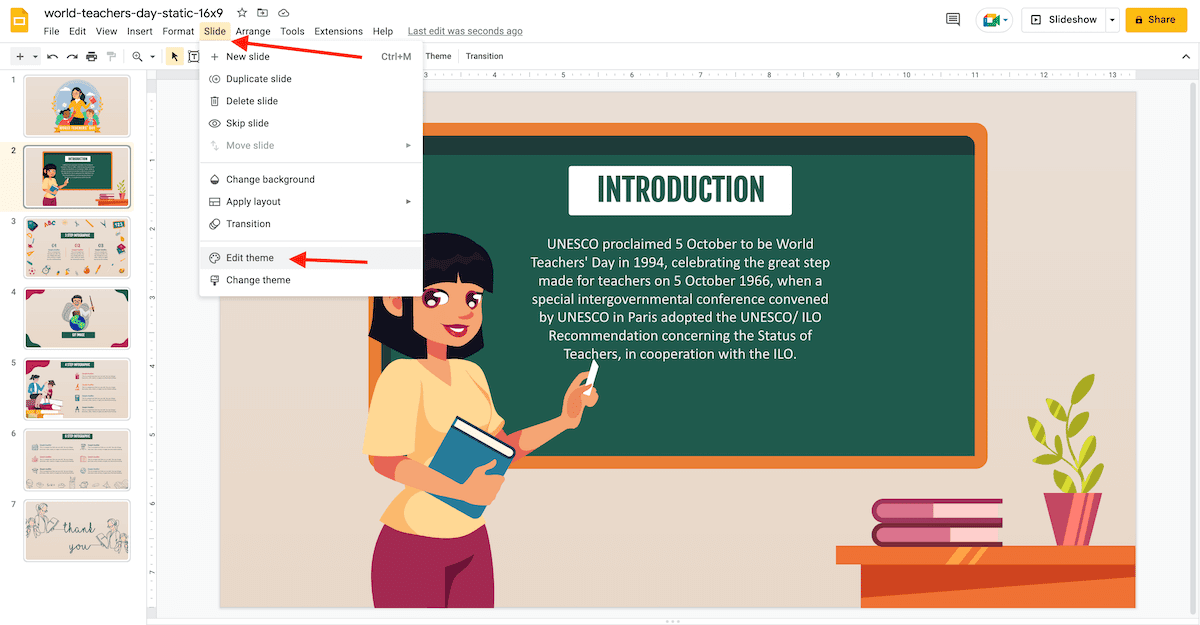
Task: Select the text box tool
Action: 194,56
